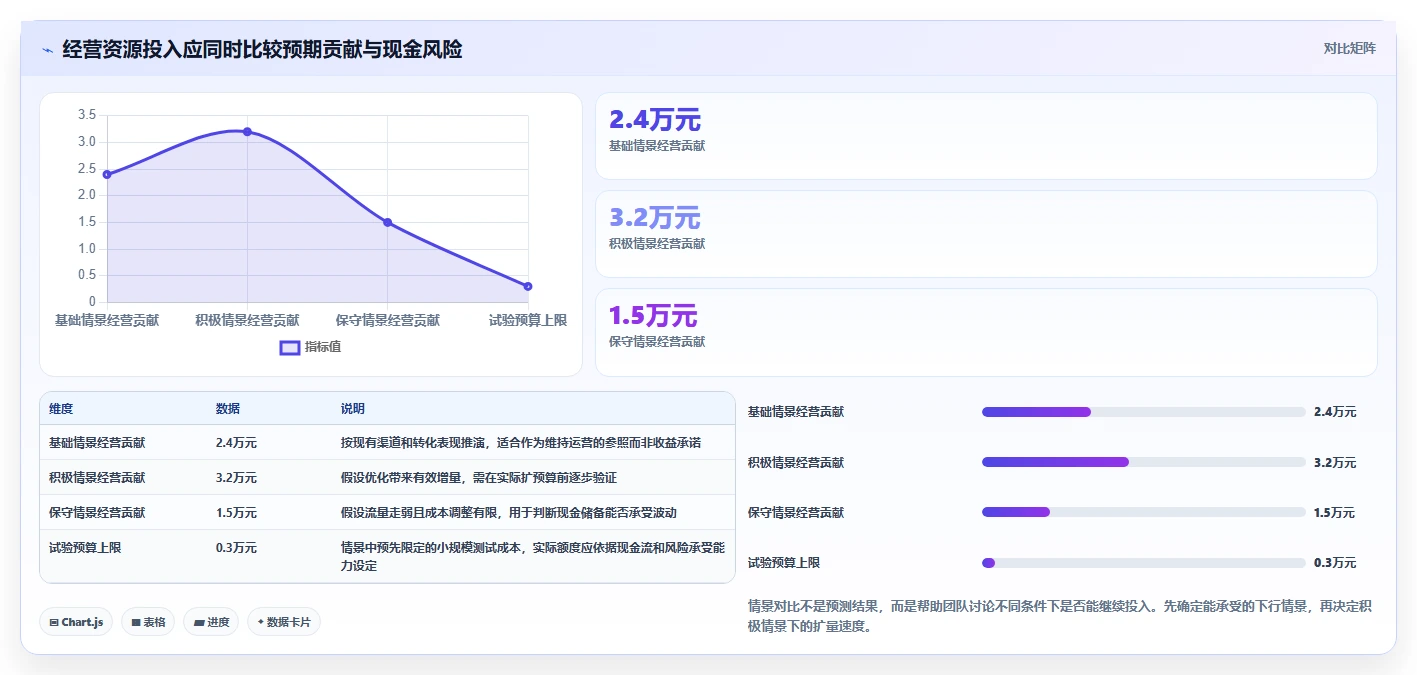This screenshot has width=1417, height=675.
Task: Click 积极情景经营贡献 caption in second card
Action: pyautogui.click(x=657, y=244)
